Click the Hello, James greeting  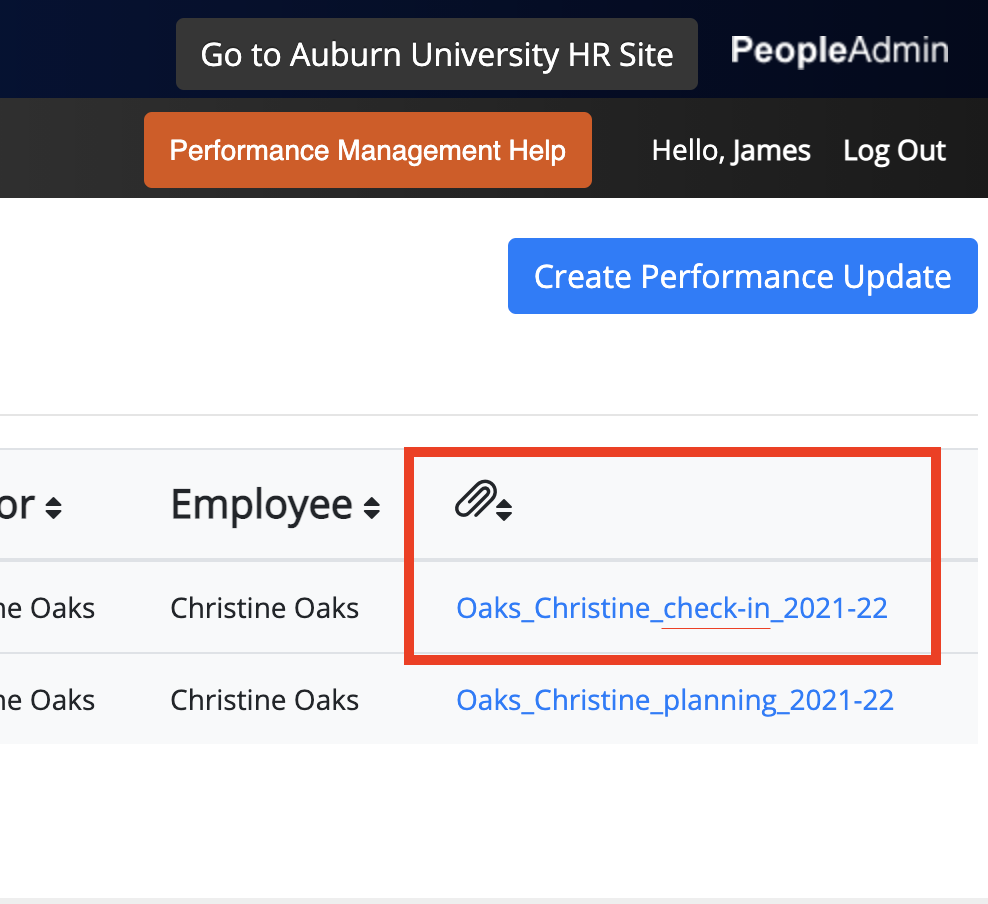(x=731, y=151)
